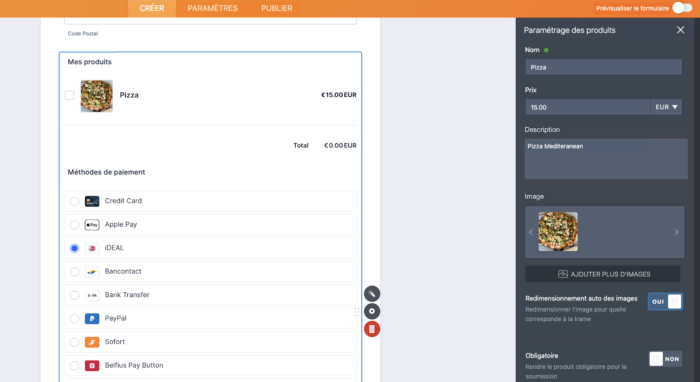
Task: Switch to the PUBLIER tab
Action: pyautogui.click(x=277, y=8)
